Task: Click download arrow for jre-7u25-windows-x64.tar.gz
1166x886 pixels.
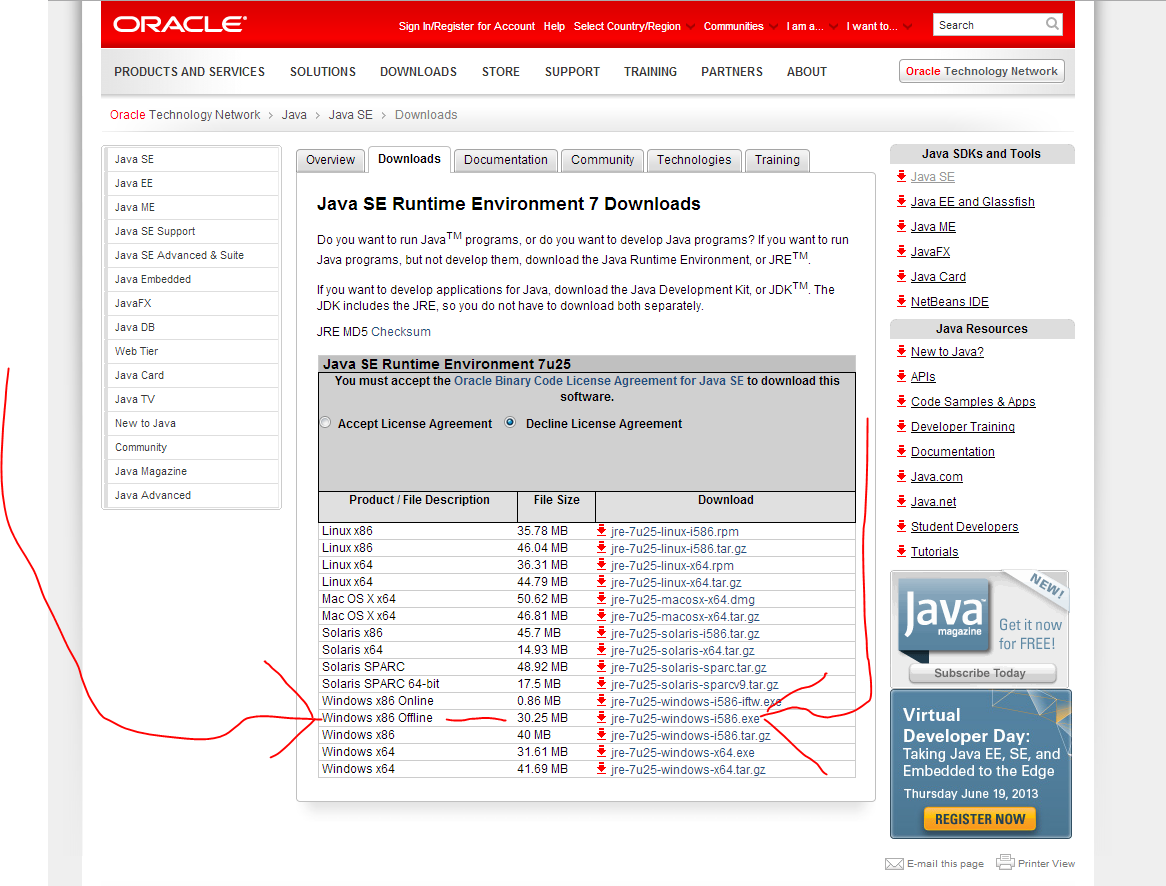Action: pyautogui.click(x=602, y=769)
